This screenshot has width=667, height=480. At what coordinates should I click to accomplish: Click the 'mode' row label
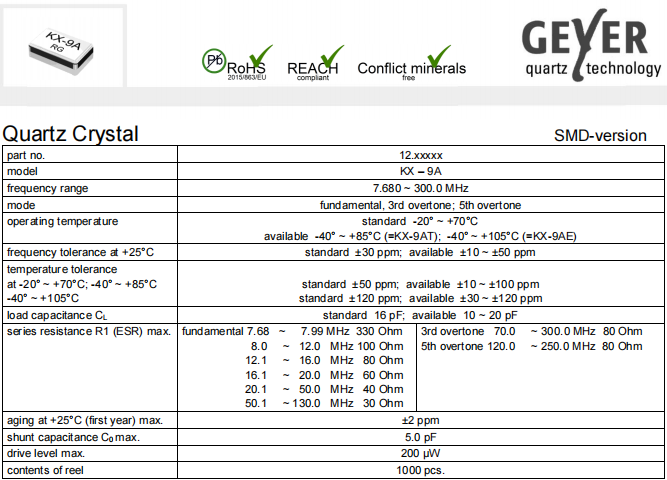pyautogui.click(x=21, y=205)
